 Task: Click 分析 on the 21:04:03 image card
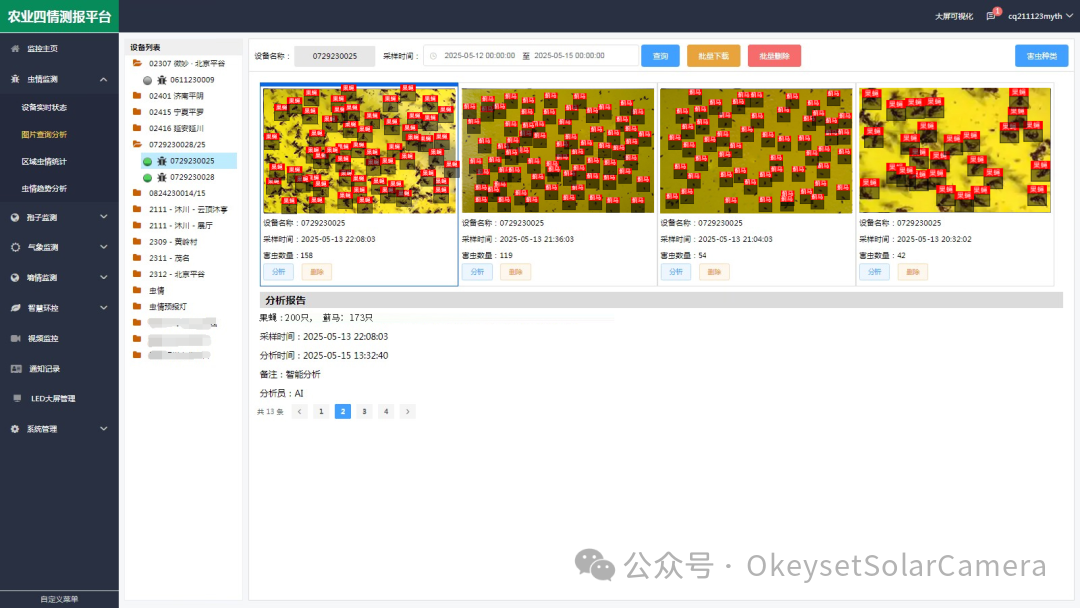click(676, 272)
